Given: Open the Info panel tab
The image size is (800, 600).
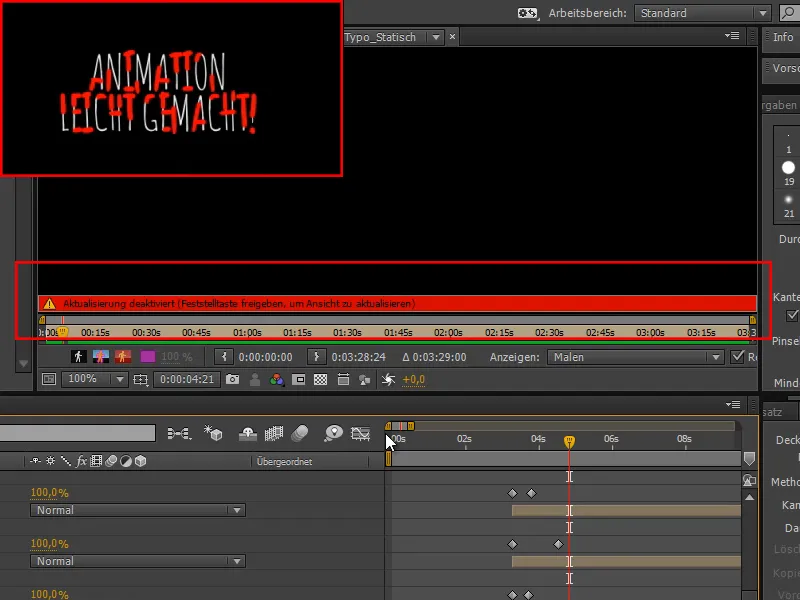Looking at the screenshot, I should pyautogui.click(x=783, y=37).
